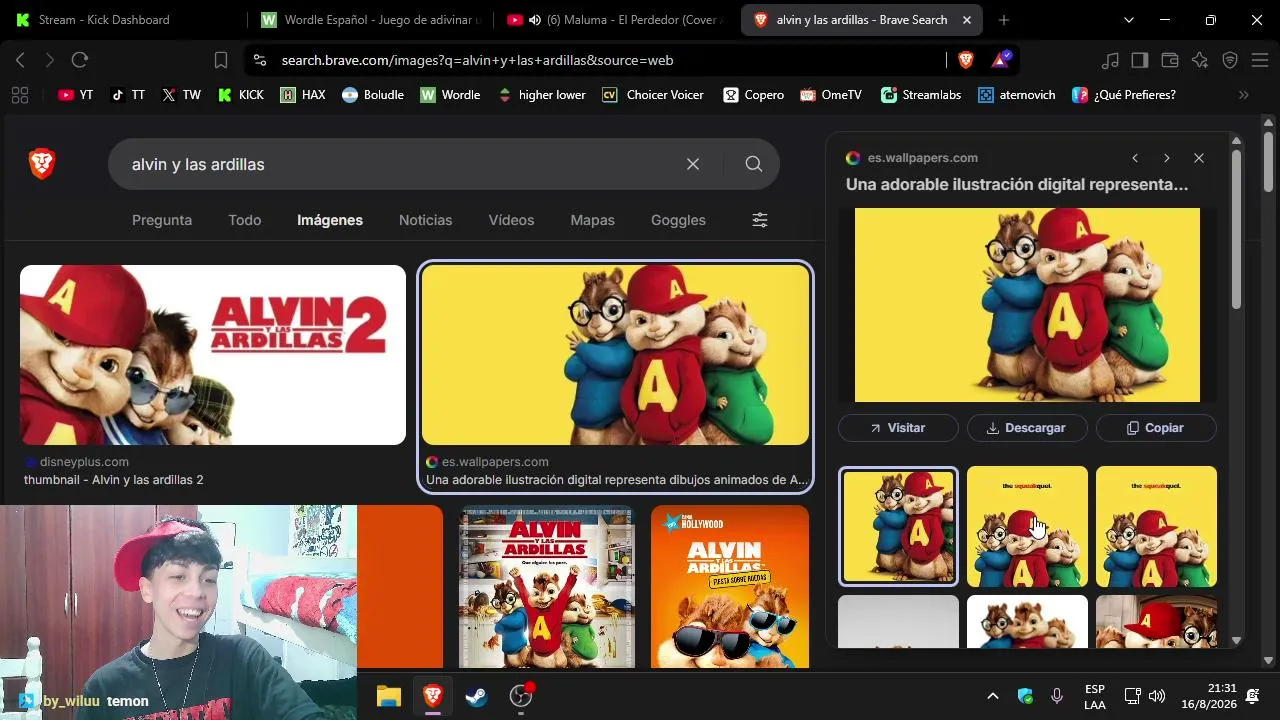This screenshot has height=720, width=1280.
Task: Close the image preview panel
Action: pyautogui.click(x=1199, y=158)
